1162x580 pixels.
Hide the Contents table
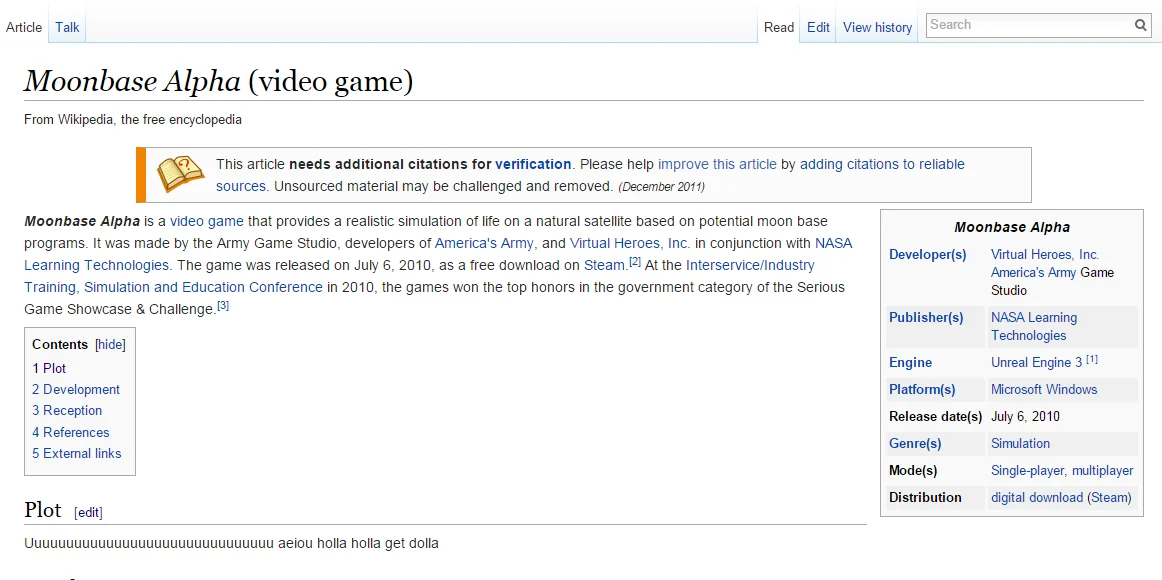(110, 344)
